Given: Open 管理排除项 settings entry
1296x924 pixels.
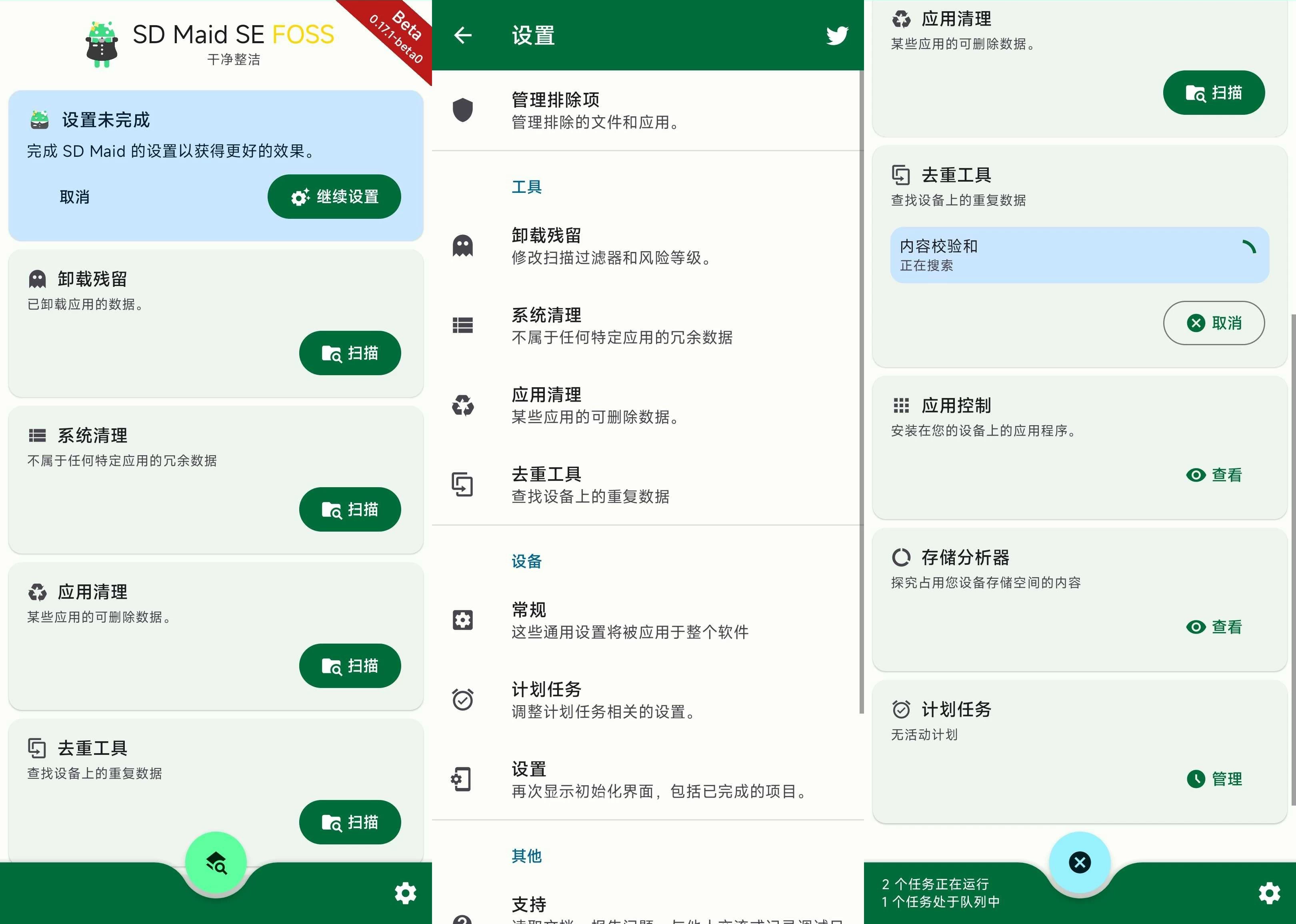Looking at the screenshot, I should pos(647,110).
